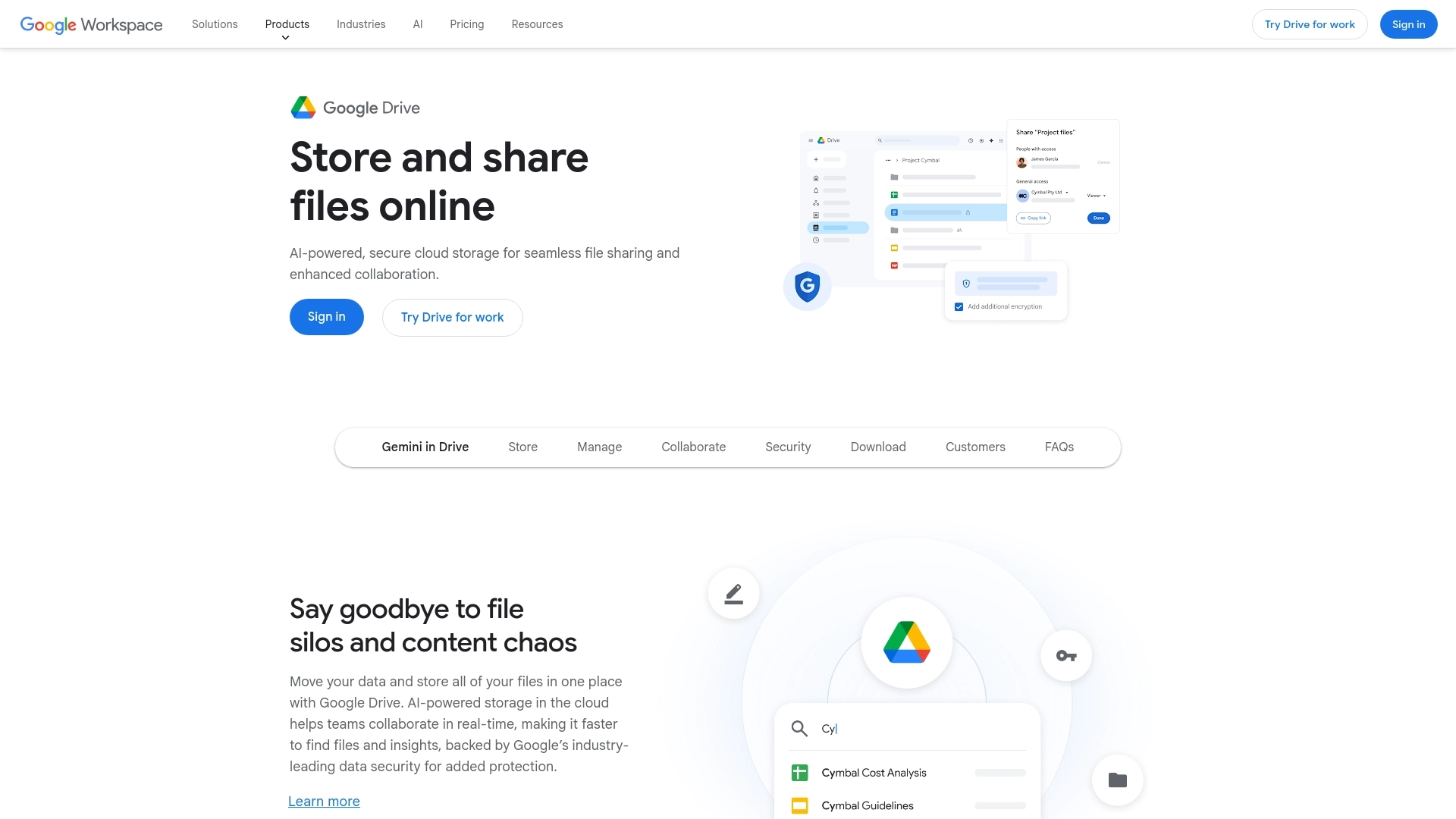Click the Store and share files online heading
The image size is (1456, 819).
(439, 182)
